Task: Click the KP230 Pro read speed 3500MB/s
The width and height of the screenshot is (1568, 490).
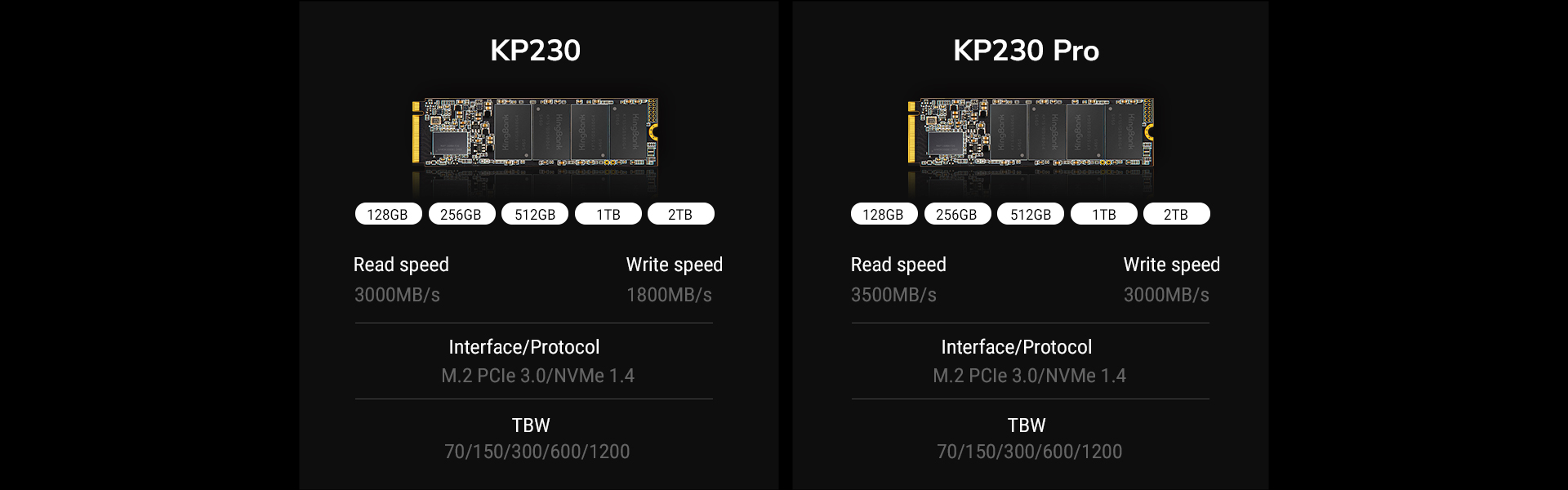Action: coord(893,295)
